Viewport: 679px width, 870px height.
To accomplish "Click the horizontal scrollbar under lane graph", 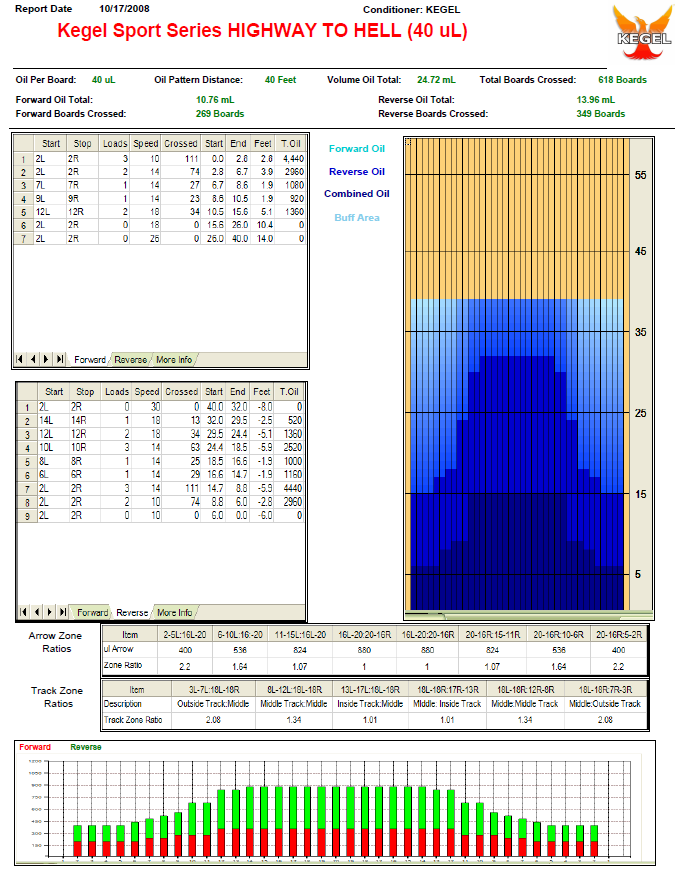I will pos(529,615).
